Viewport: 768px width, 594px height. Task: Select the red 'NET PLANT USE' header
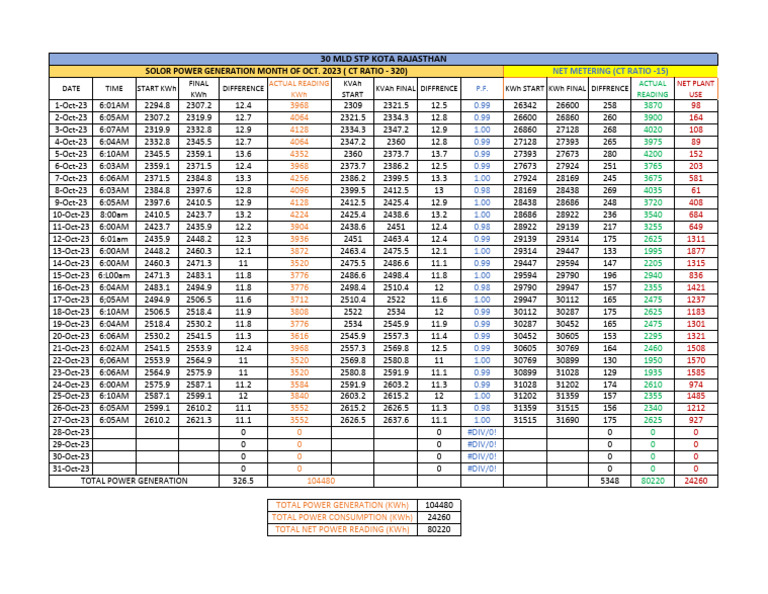click(x=696, y=89)
